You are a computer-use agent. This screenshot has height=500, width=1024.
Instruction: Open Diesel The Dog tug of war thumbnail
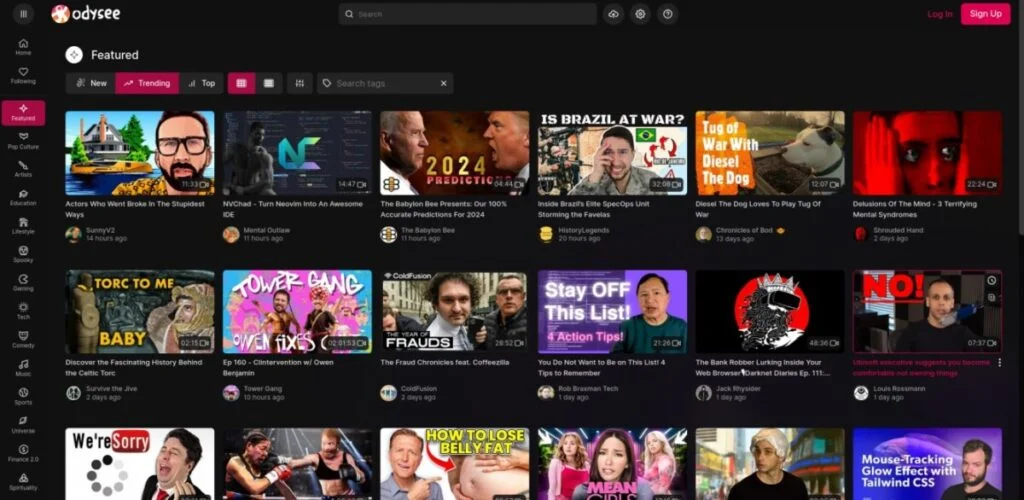click(x=770, y=153)
